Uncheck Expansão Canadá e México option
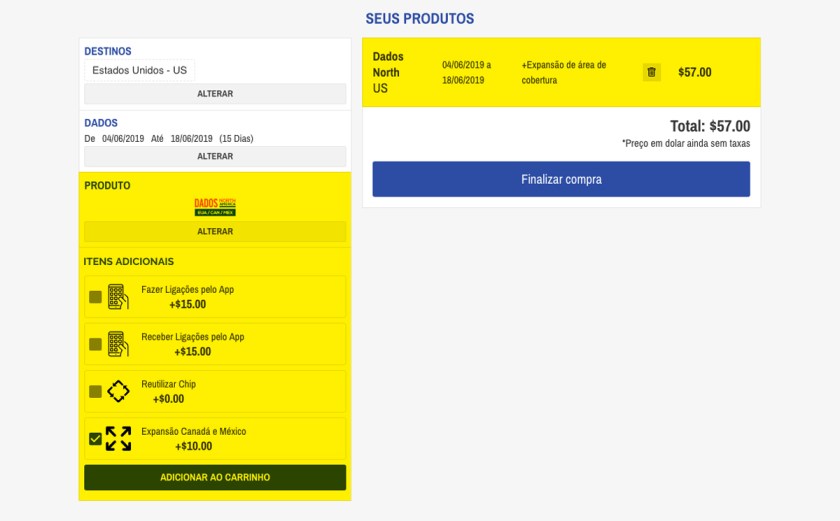This screenshot has width=840, height=521. tap(95, 438)
